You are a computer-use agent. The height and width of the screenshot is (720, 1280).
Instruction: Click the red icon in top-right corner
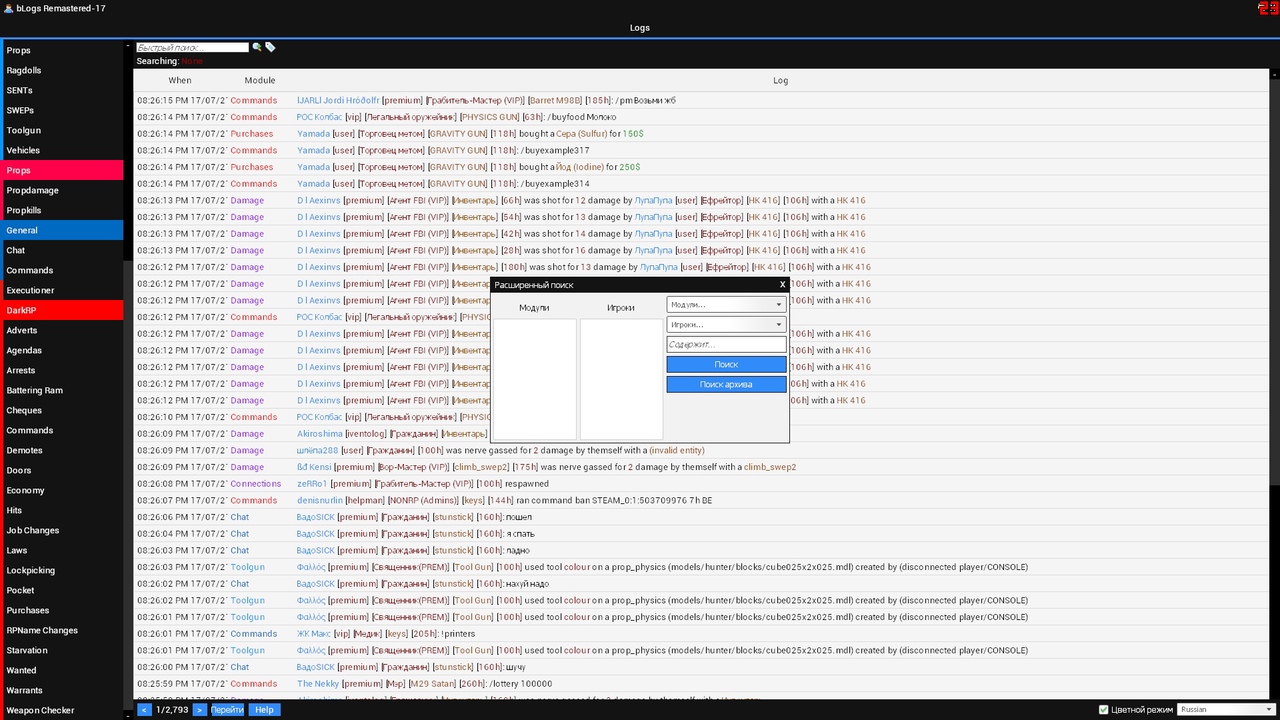point(1266,8)
